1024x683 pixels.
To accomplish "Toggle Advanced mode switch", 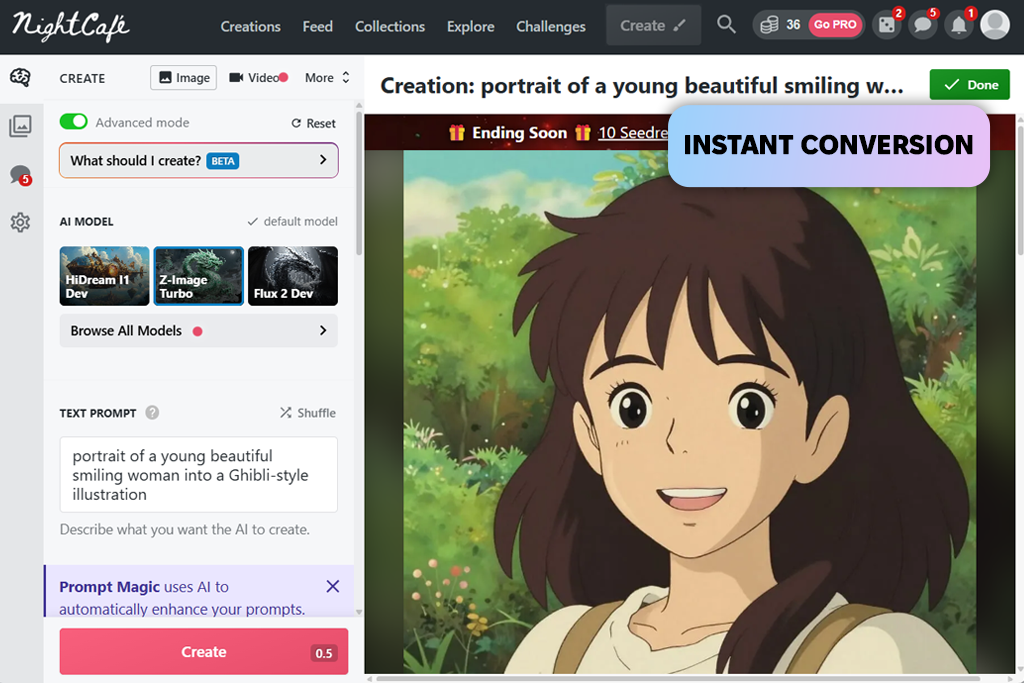I will (73, 121).
